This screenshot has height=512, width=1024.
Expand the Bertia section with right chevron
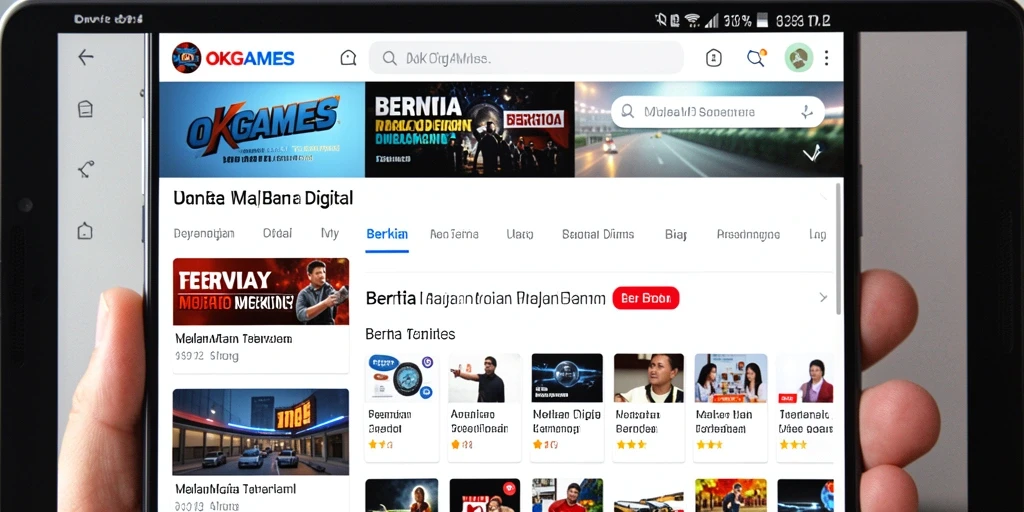pos(823,298)
